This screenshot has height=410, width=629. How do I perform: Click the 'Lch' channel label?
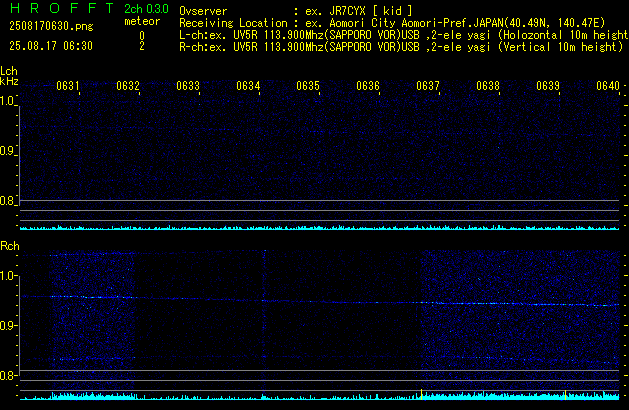coord(9,71)
